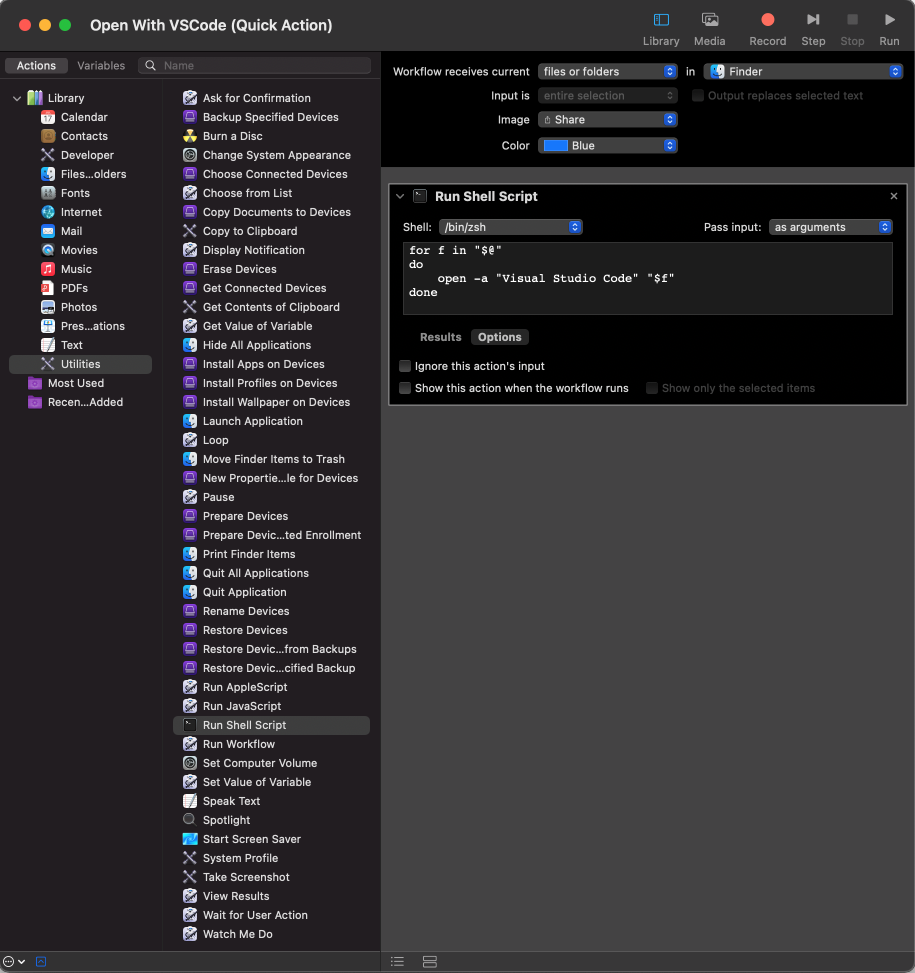Select the Display Notification action
The image size is (915, 973).
point(253,250)
